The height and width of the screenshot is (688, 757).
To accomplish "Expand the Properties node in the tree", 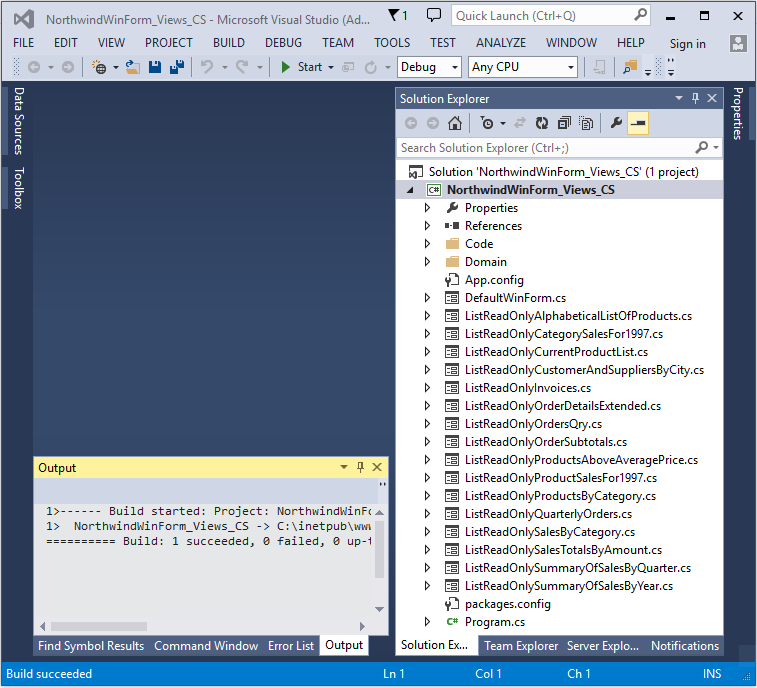I will pos(427,208).
